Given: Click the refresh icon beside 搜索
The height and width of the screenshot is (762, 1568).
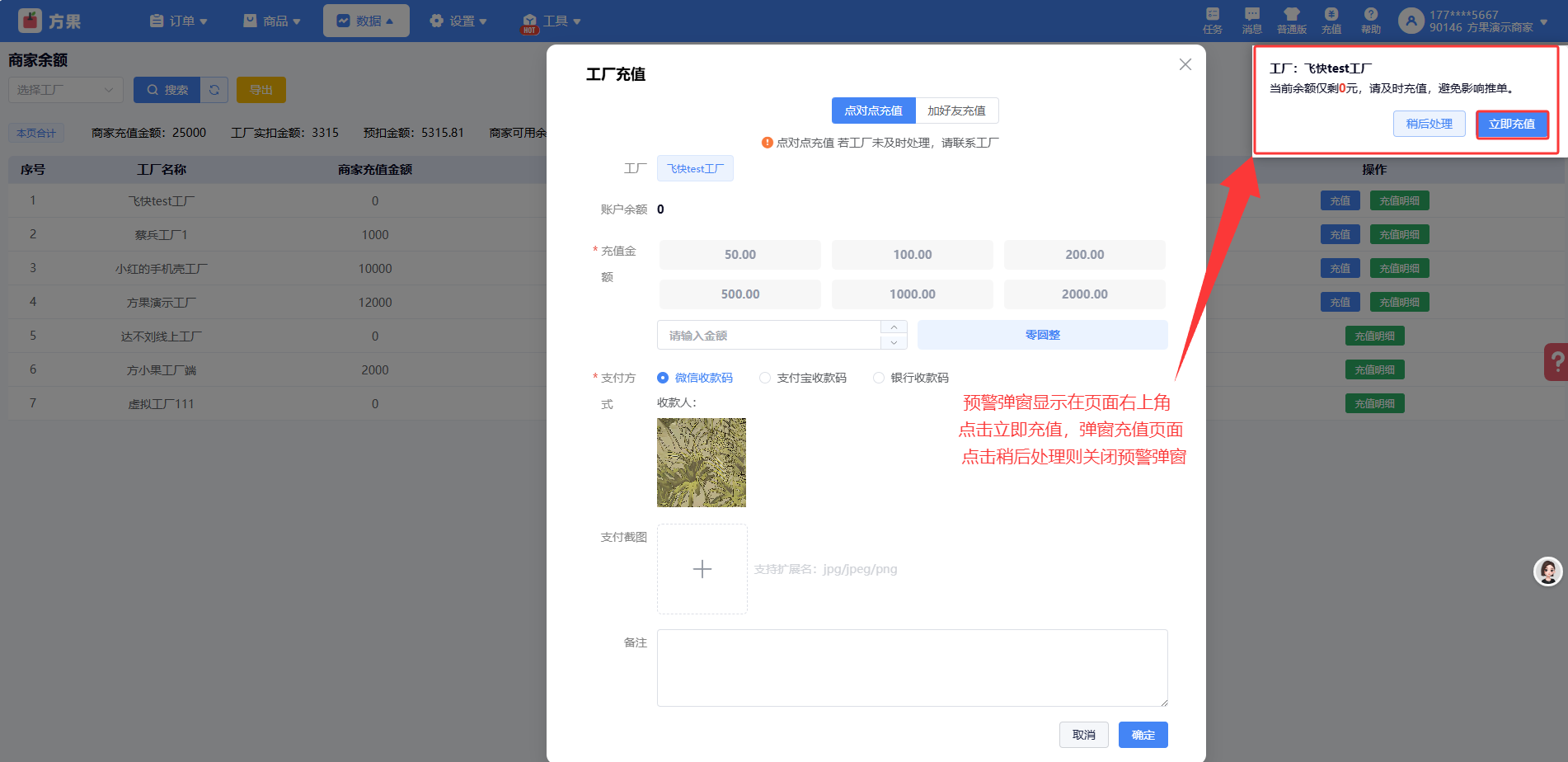Looking at the screenshot, I should [x=214, y=90].
